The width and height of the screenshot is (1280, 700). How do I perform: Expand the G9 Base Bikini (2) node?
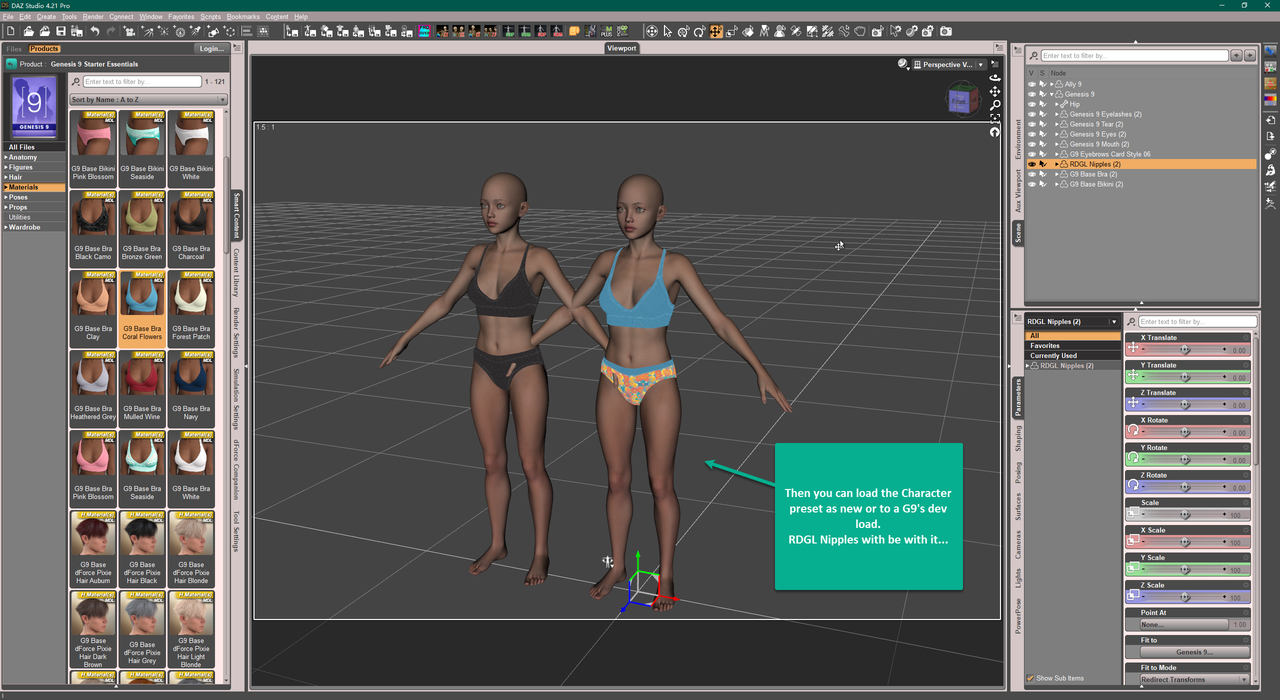point(1057,184)
